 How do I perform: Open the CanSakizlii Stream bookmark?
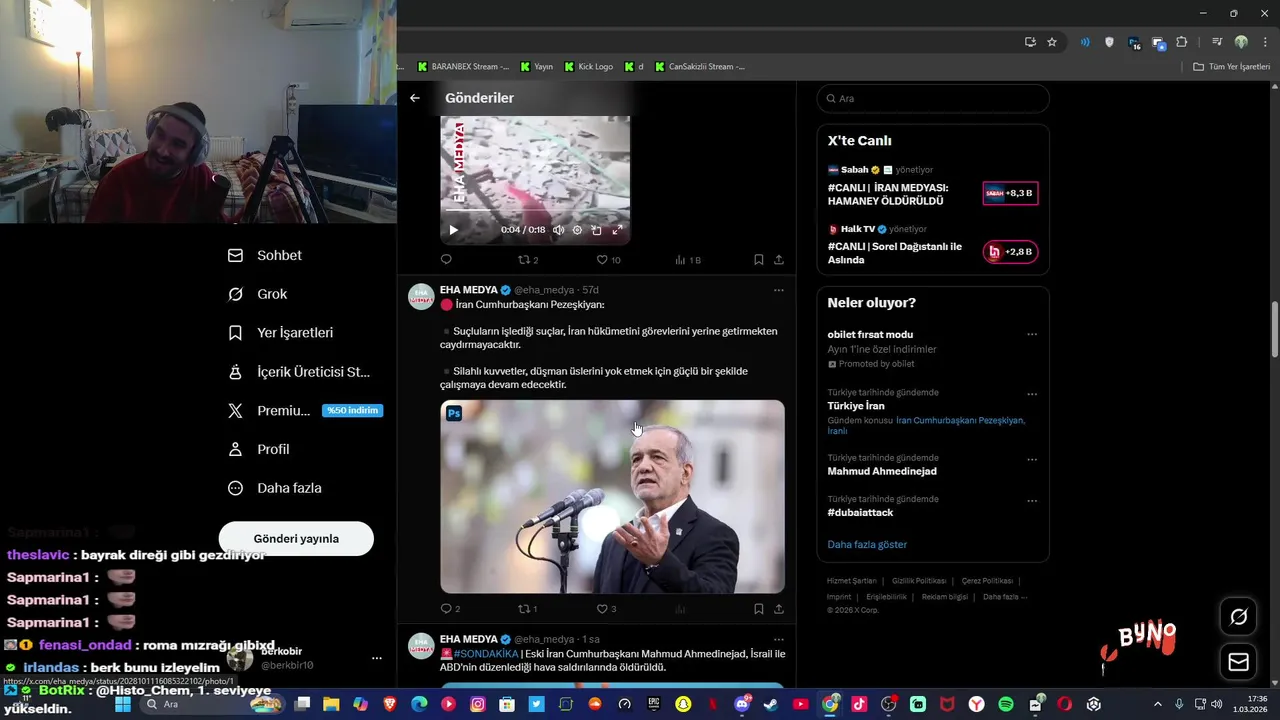(699, 67)
